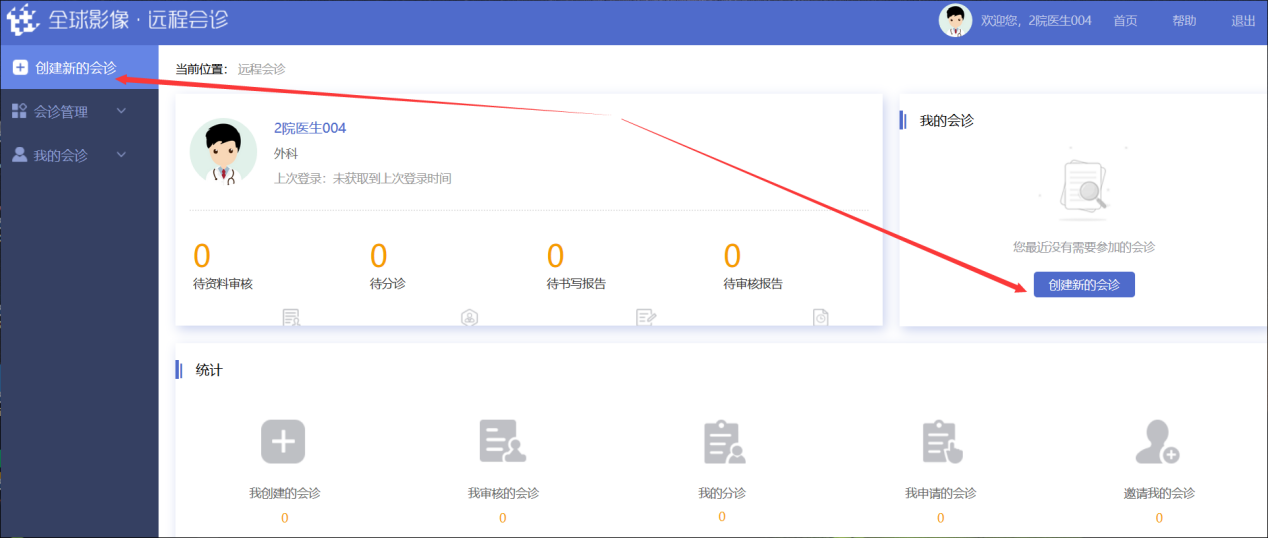Expand the 我的会诊 sidebar chevron
Image resolution: width=1268 pixels, height=538 pixels.
click(121, 155)
